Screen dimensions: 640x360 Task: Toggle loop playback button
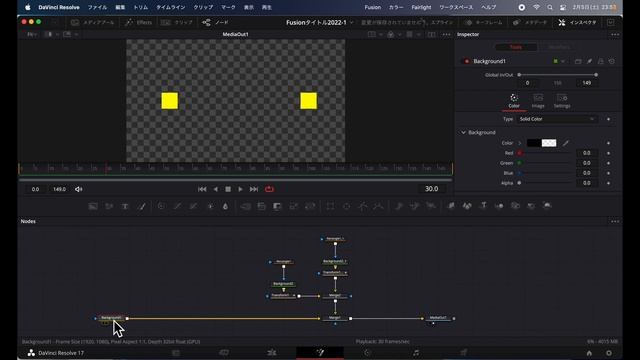(x=269, y=189)
